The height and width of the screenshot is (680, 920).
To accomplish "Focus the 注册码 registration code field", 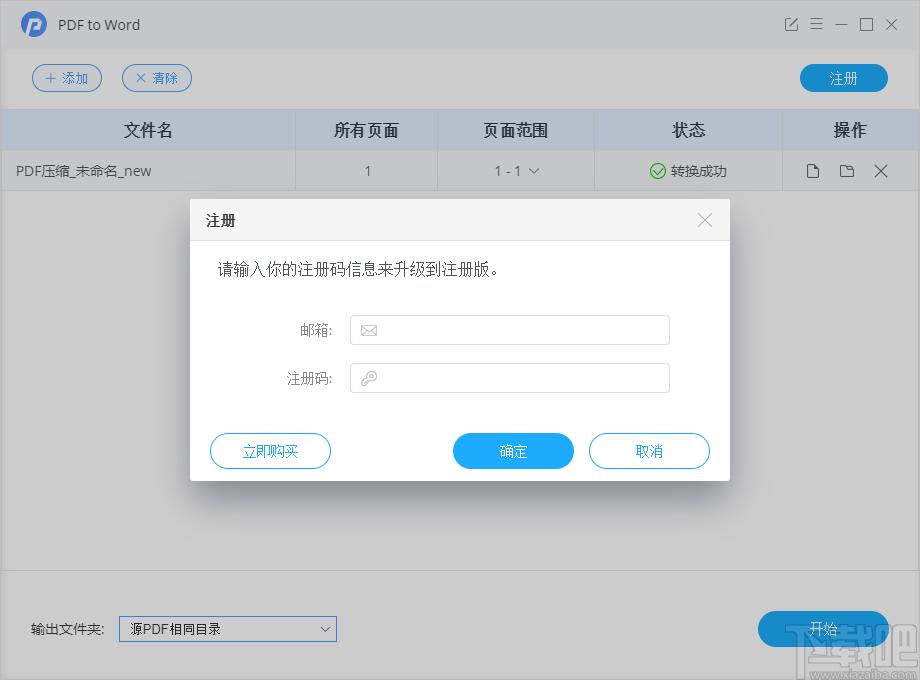I will [x=510, y=378].
